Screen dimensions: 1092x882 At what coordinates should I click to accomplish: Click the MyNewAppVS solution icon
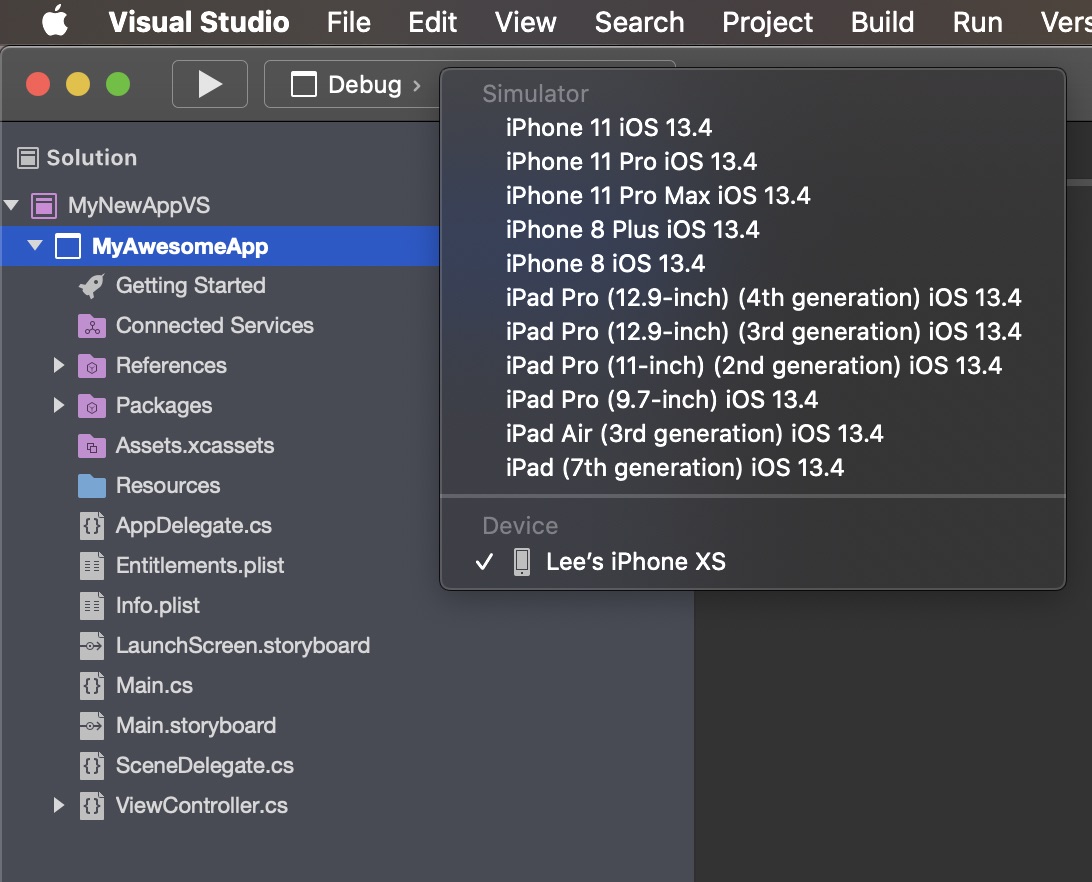click(x=44, y=206)
